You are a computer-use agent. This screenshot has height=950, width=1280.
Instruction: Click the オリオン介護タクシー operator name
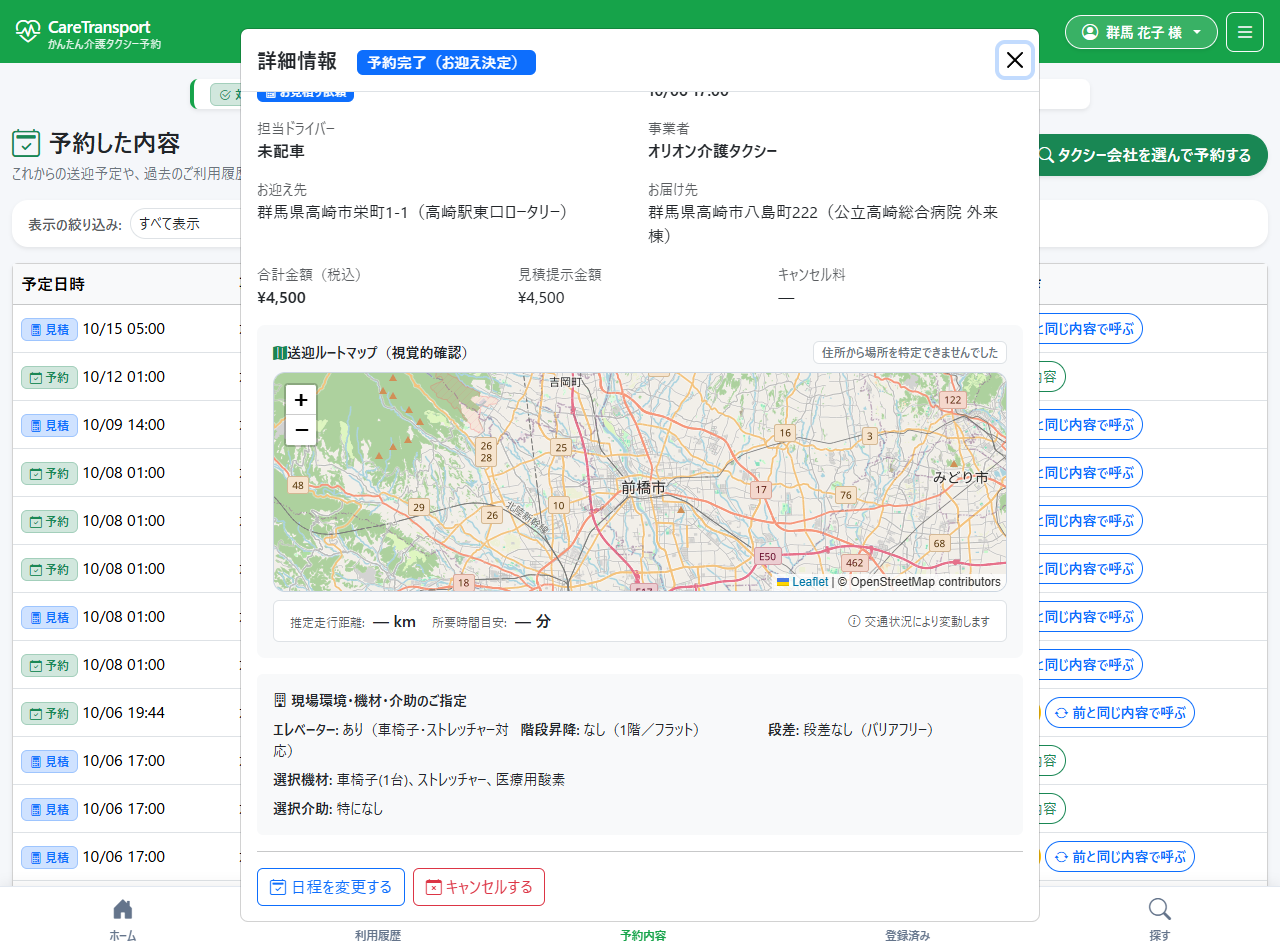point(713,151)
